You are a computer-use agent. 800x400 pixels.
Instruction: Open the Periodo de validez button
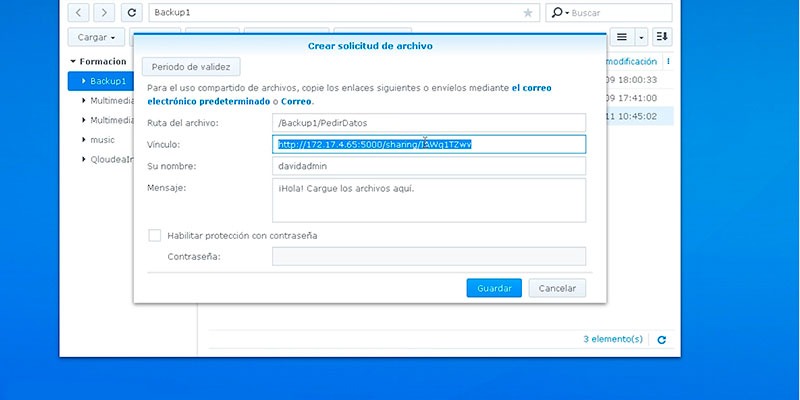pos(191,67)
